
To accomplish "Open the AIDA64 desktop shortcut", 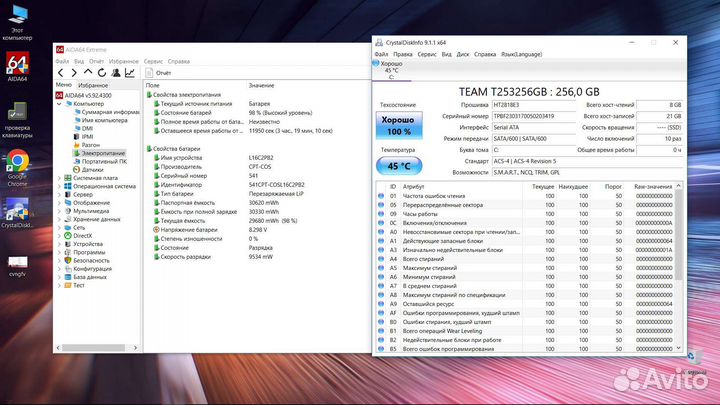I will [x=17, y=67].
